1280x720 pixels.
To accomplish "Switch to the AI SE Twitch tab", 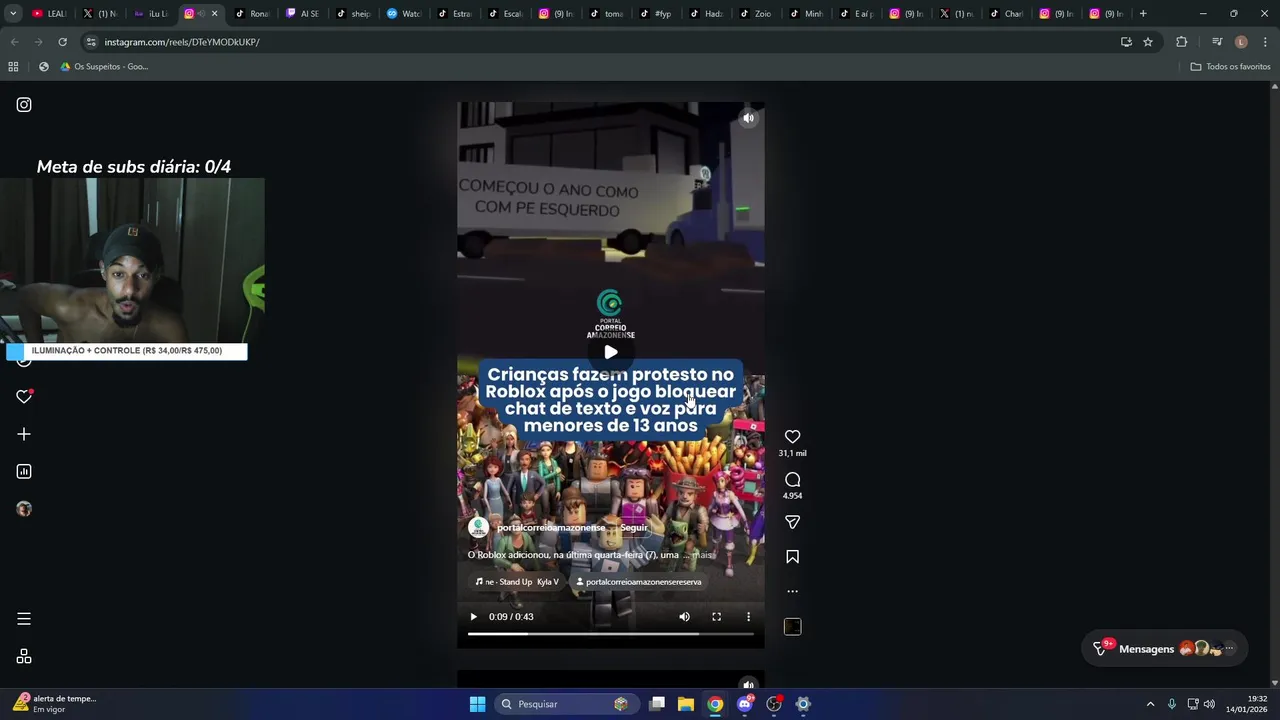I will [303, 14].
